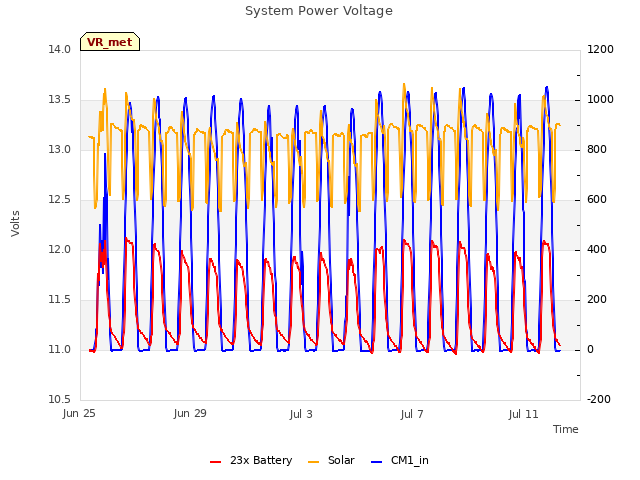Click the 11.0 left axis value
Image resolution: width=640 pixels, height=480 pixels.
pos(60,349)
